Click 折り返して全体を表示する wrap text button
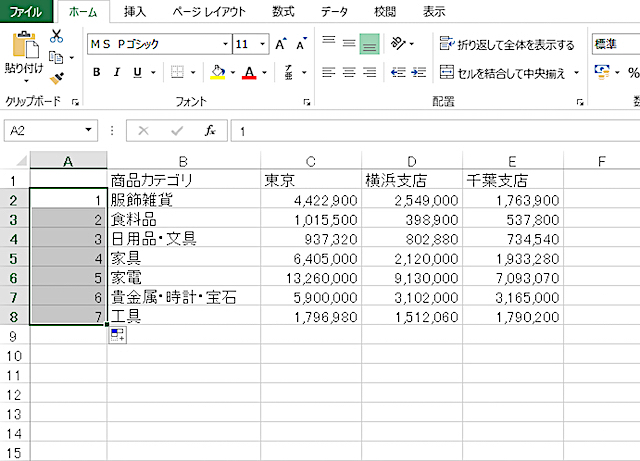Image resolution: width=640 pixels, height=461 pixels. click(507, 45)
